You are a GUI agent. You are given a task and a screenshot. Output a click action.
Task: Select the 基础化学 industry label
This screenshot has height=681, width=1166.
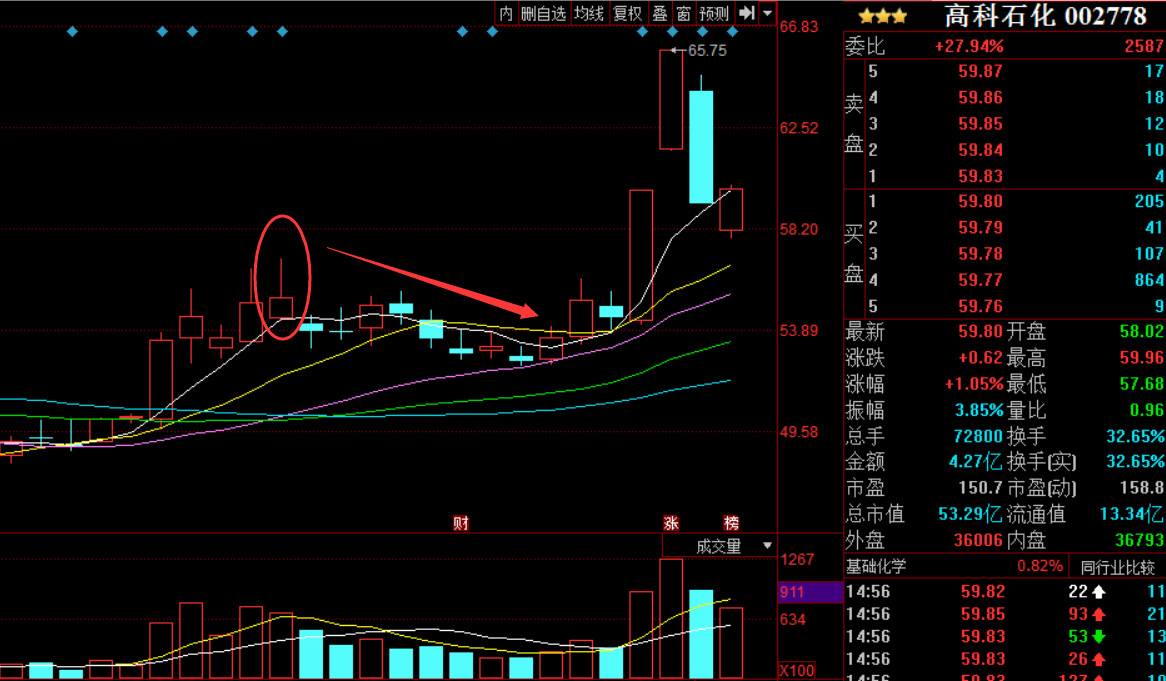click(877, 566)
